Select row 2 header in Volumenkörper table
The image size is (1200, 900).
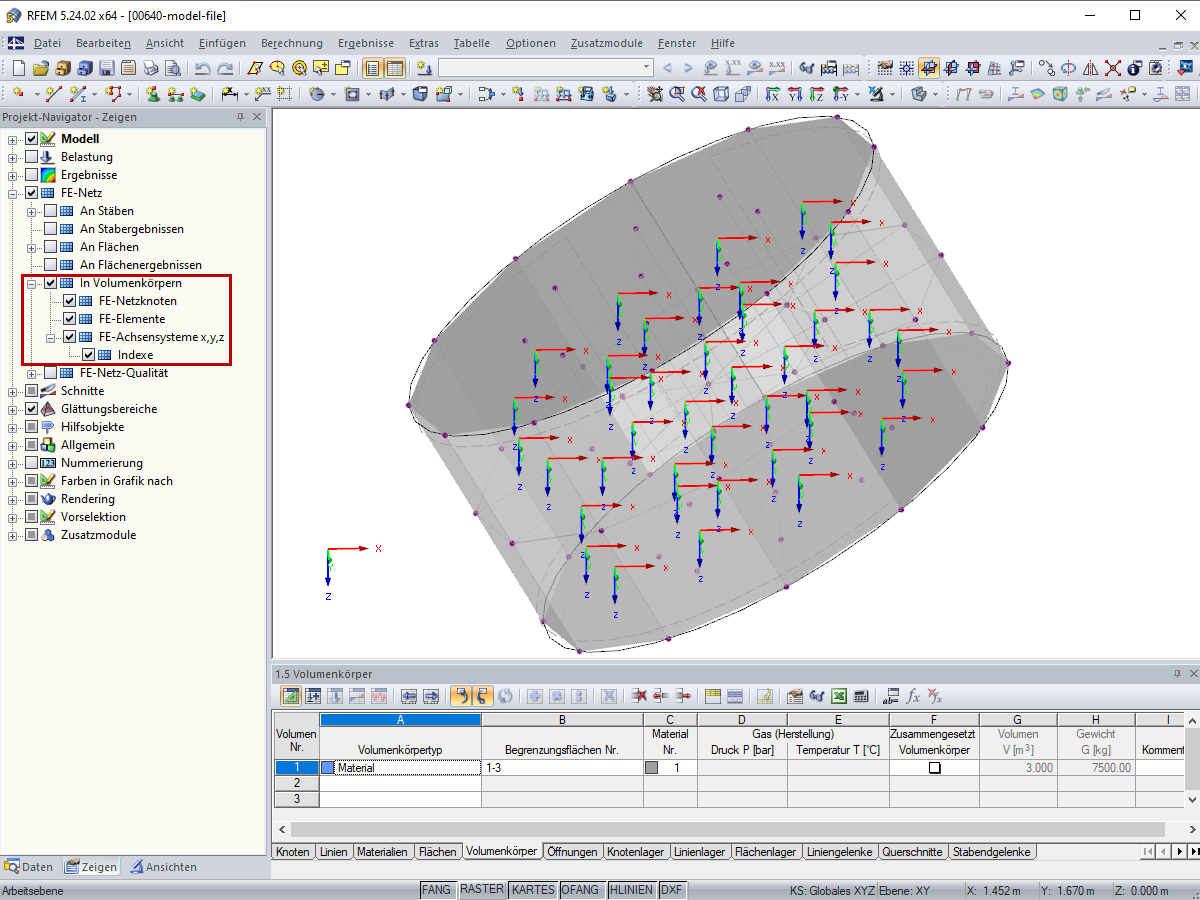click(296, 784)
